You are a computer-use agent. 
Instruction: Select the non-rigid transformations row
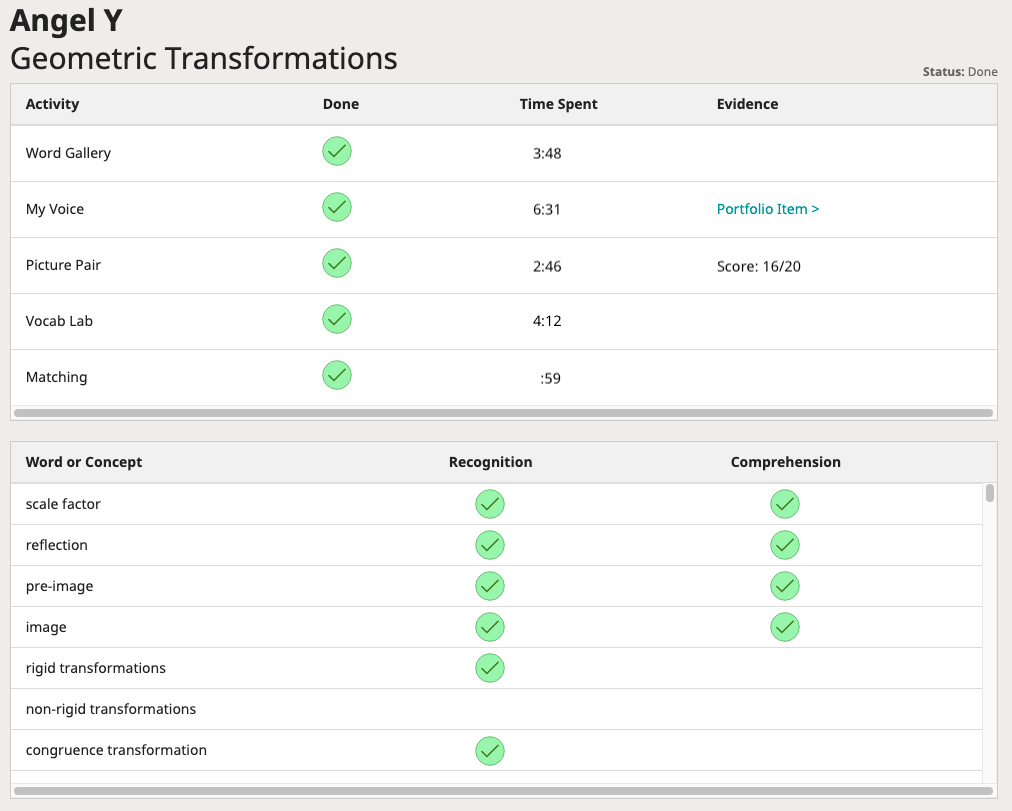coord(111,709)
